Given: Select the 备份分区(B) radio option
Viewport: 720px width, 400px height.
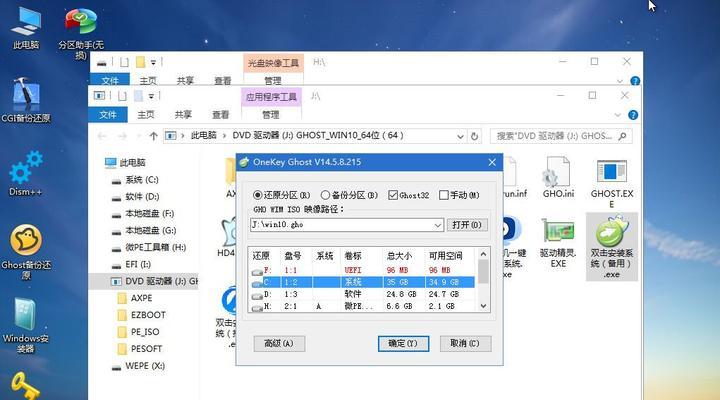Looking at the screenshot, I should (349, 195).
